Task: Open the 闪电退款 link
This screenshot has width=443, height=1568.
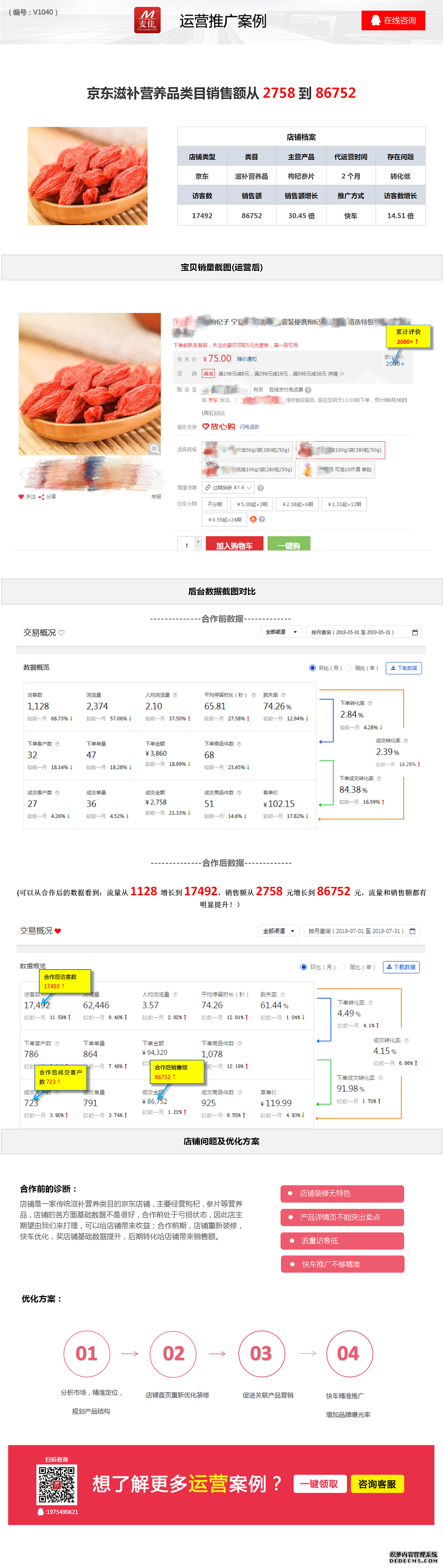Action: click(250, 426)
